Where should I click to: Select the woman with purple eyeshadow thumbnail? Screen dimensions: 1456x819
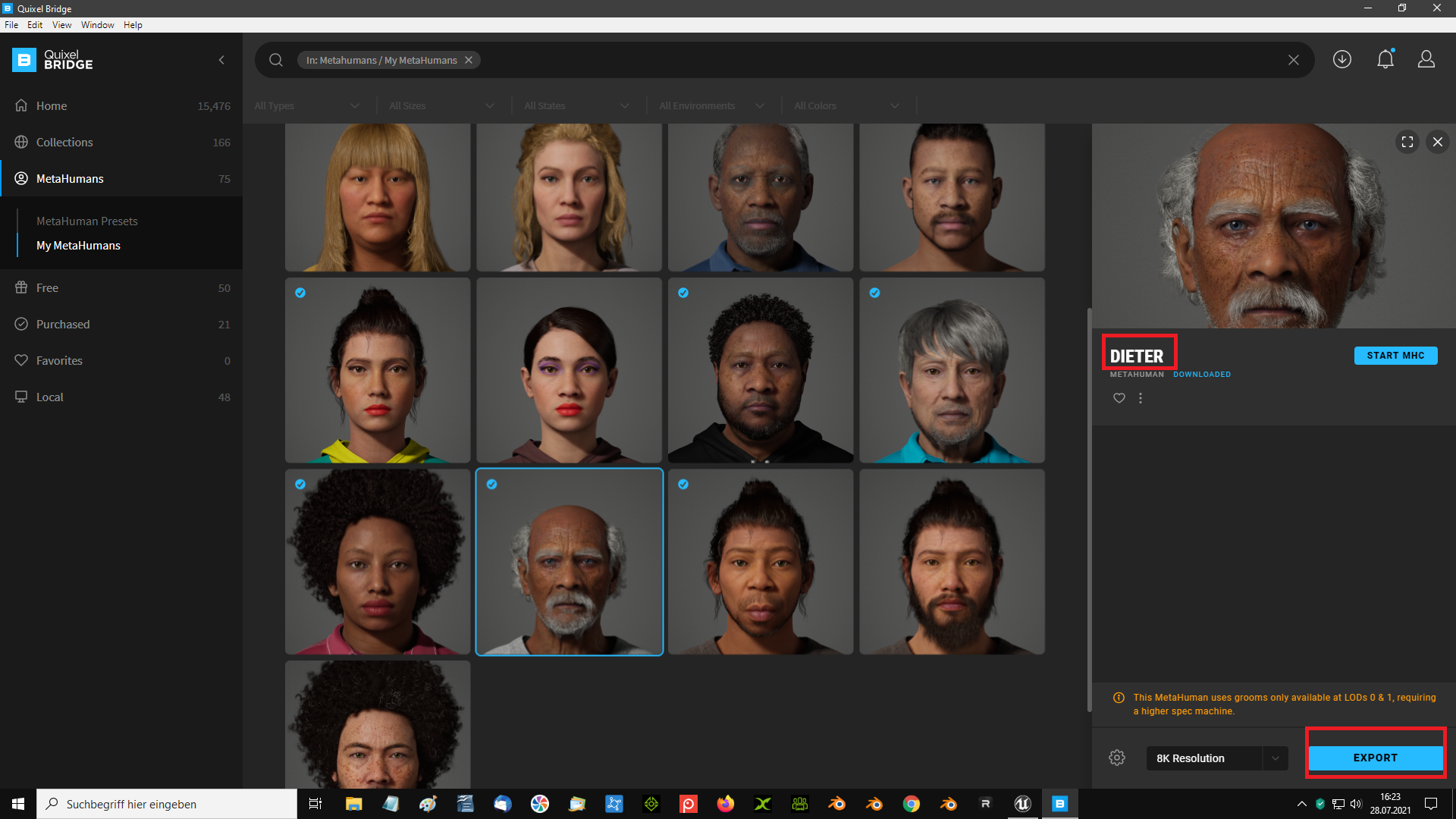click(569, 370)
